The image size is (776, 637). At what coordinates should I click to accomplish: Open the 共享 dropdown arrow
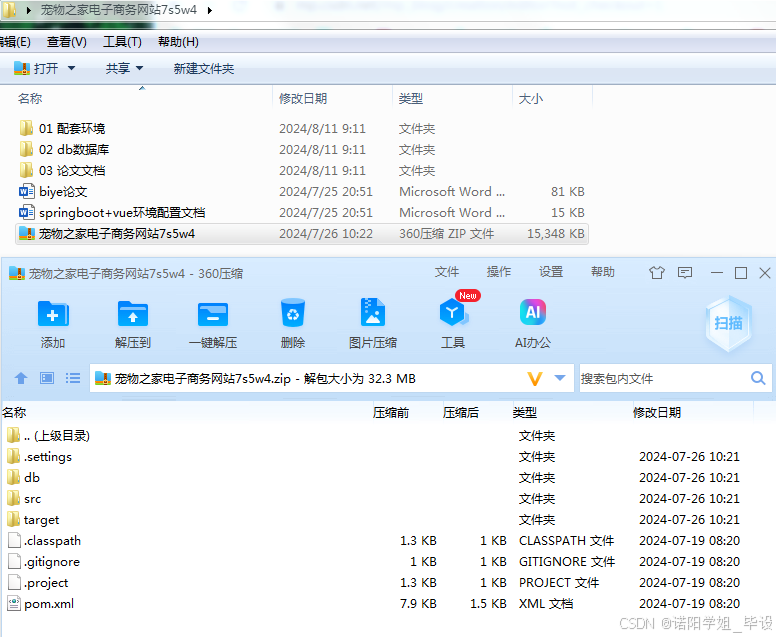140,68
